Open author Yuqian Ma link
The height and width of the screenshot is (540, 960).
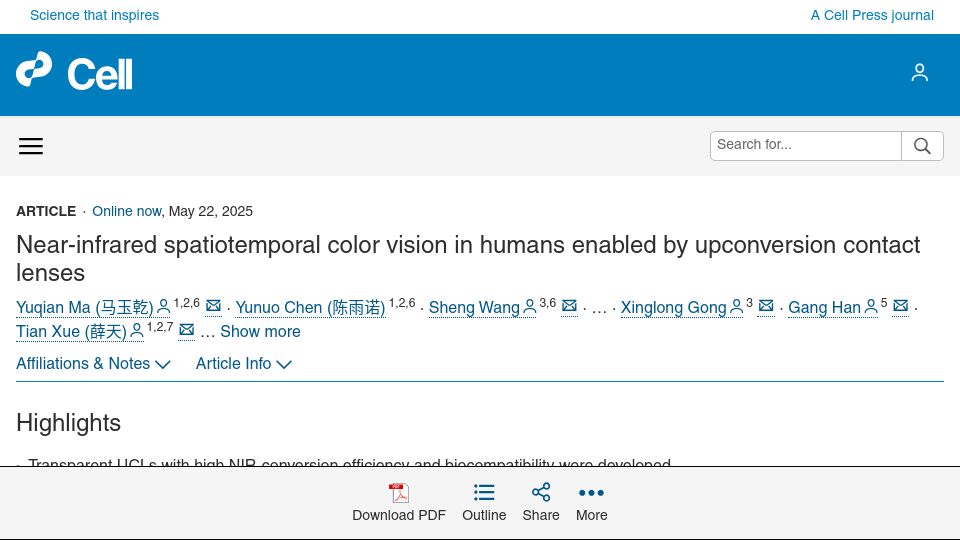point(84,307)
